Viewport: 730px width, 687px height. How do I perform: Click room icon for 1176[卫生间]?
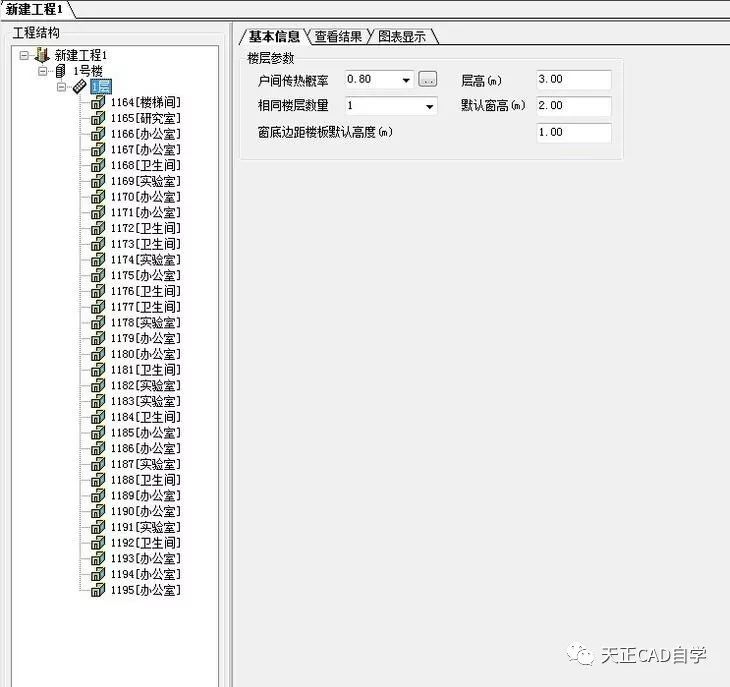[x=98, y=291]
